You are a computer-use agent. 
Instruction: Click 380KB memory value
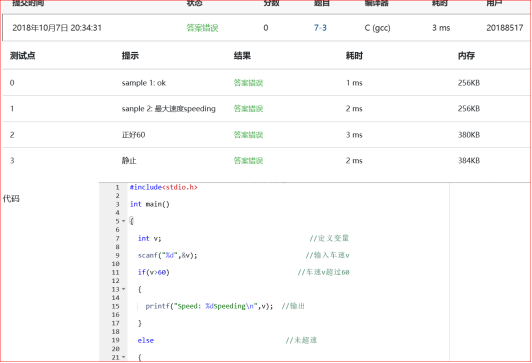469,135
